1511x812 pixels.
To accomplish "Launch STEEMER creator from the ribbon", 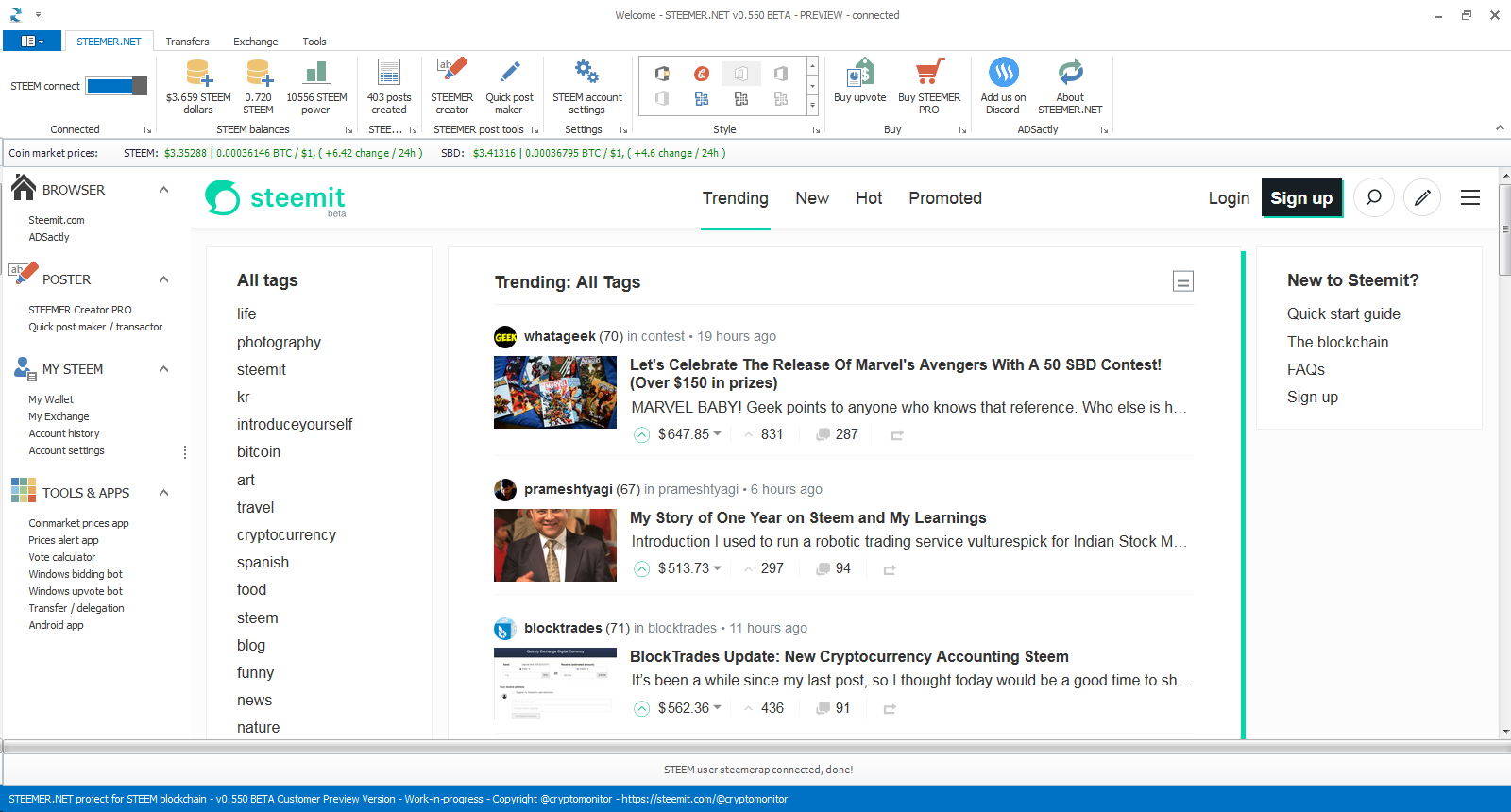I will point(451,87).
